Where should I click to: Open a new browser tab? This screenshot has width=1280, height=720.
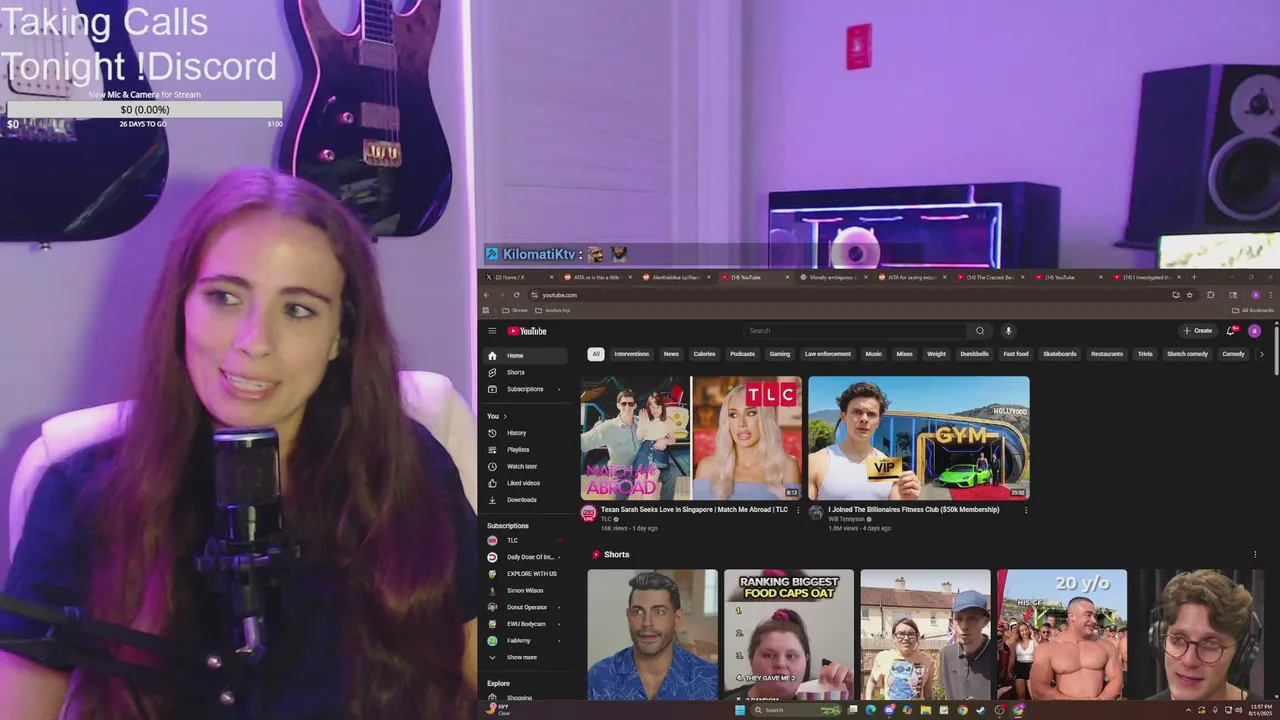[1194, 277]
